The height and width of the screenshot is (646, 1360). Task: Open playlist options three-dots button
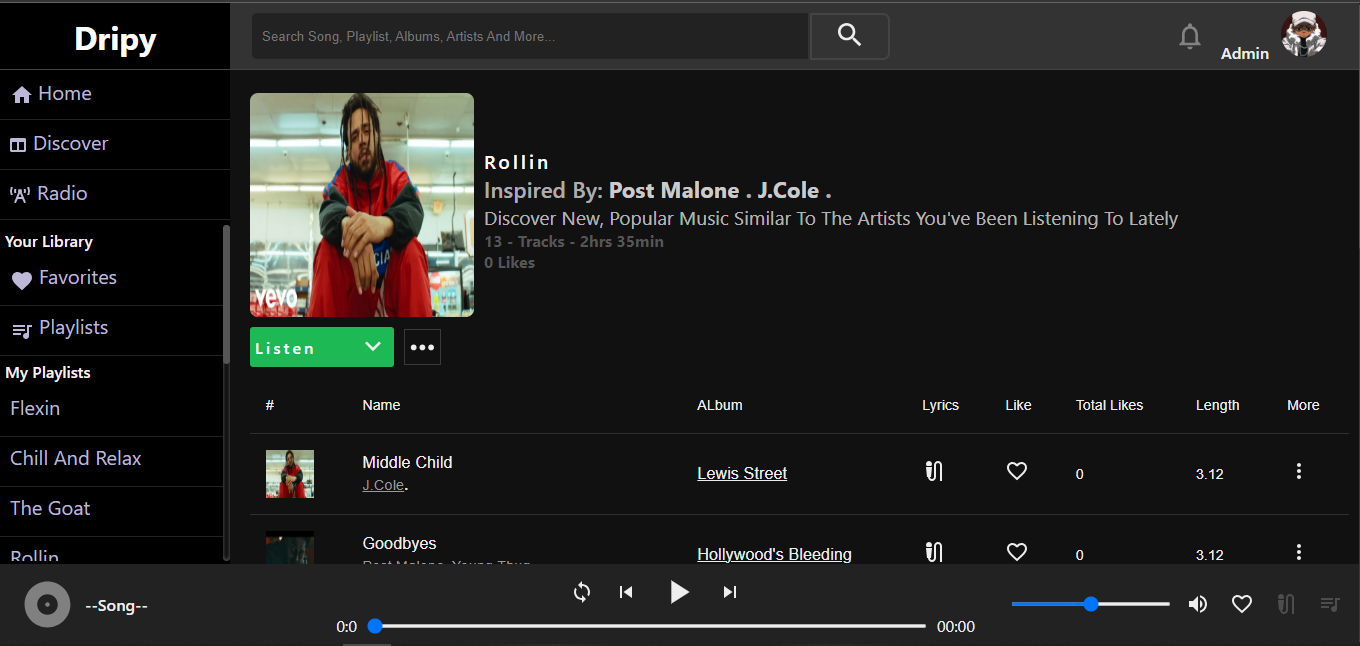[422, 347]
